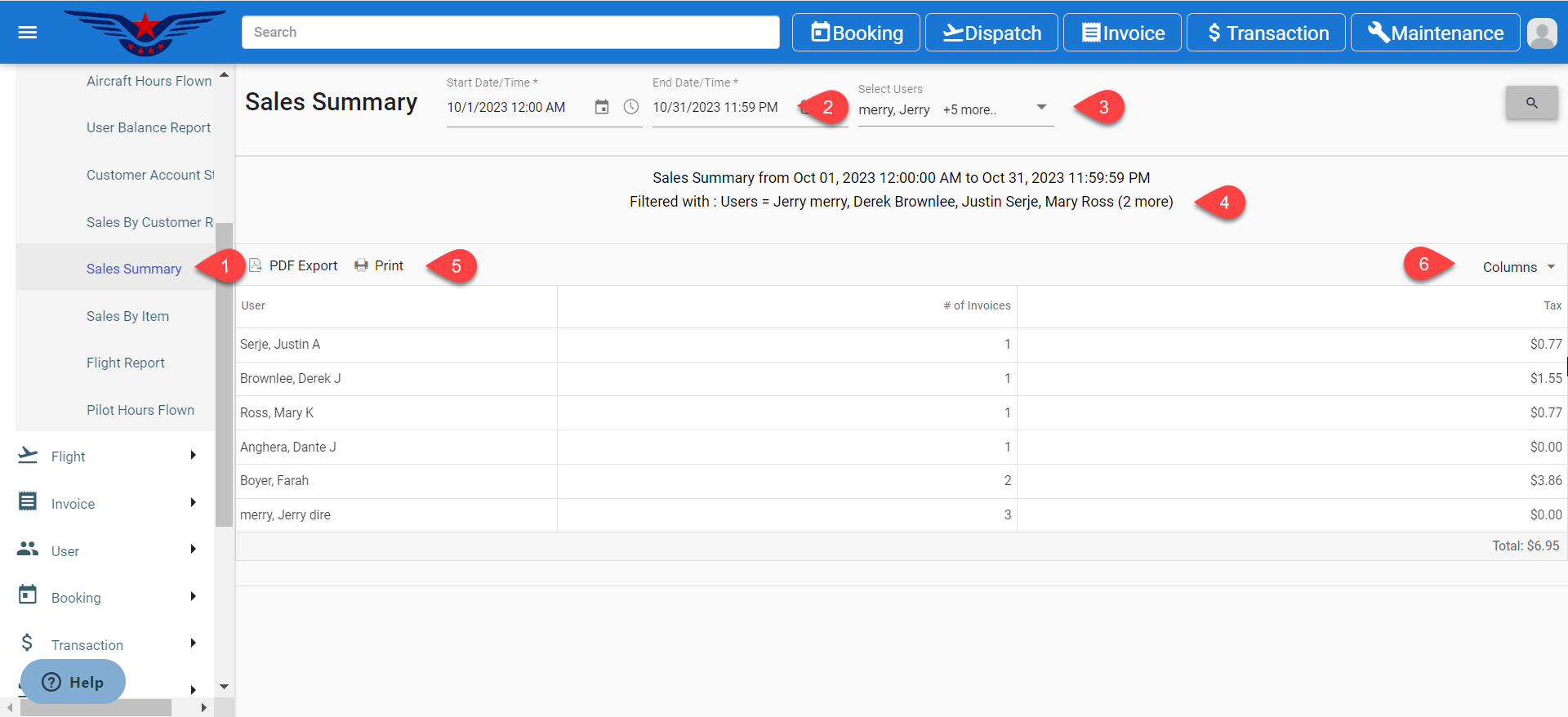Open clock time picker for Start Date

tap(631, 107)
